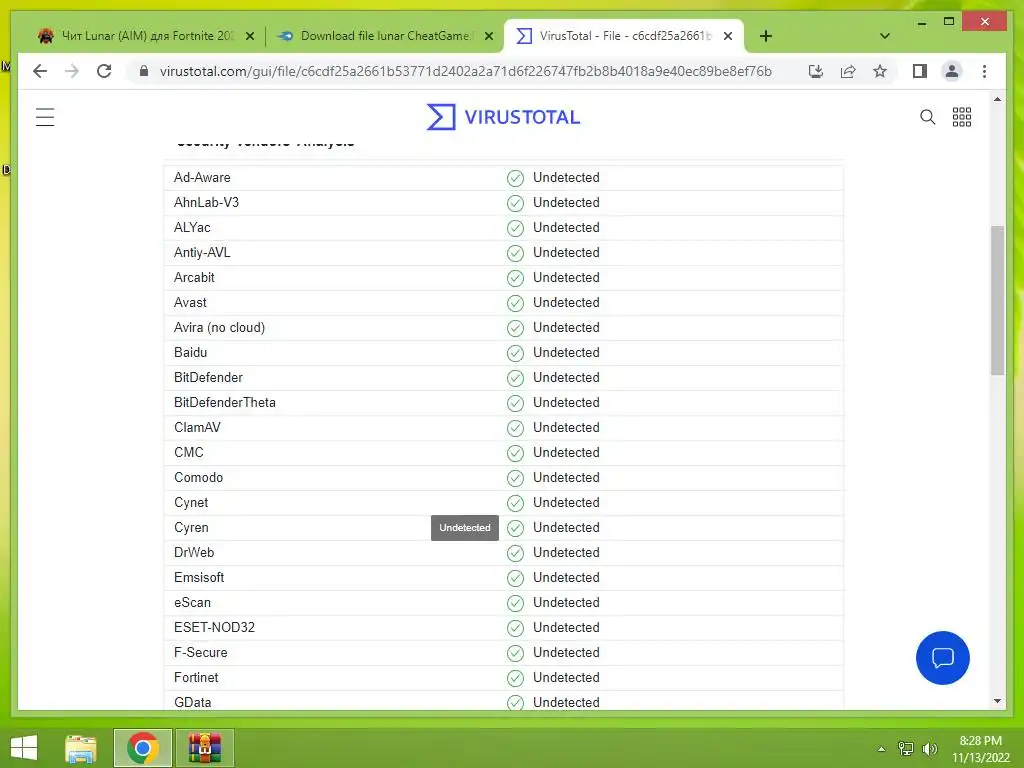Click the Cynet vendor name

tap(191, 502)
